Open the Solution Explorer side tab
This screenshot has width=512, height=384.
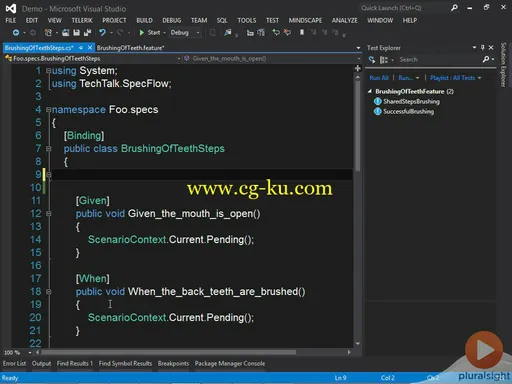[503, 65]
